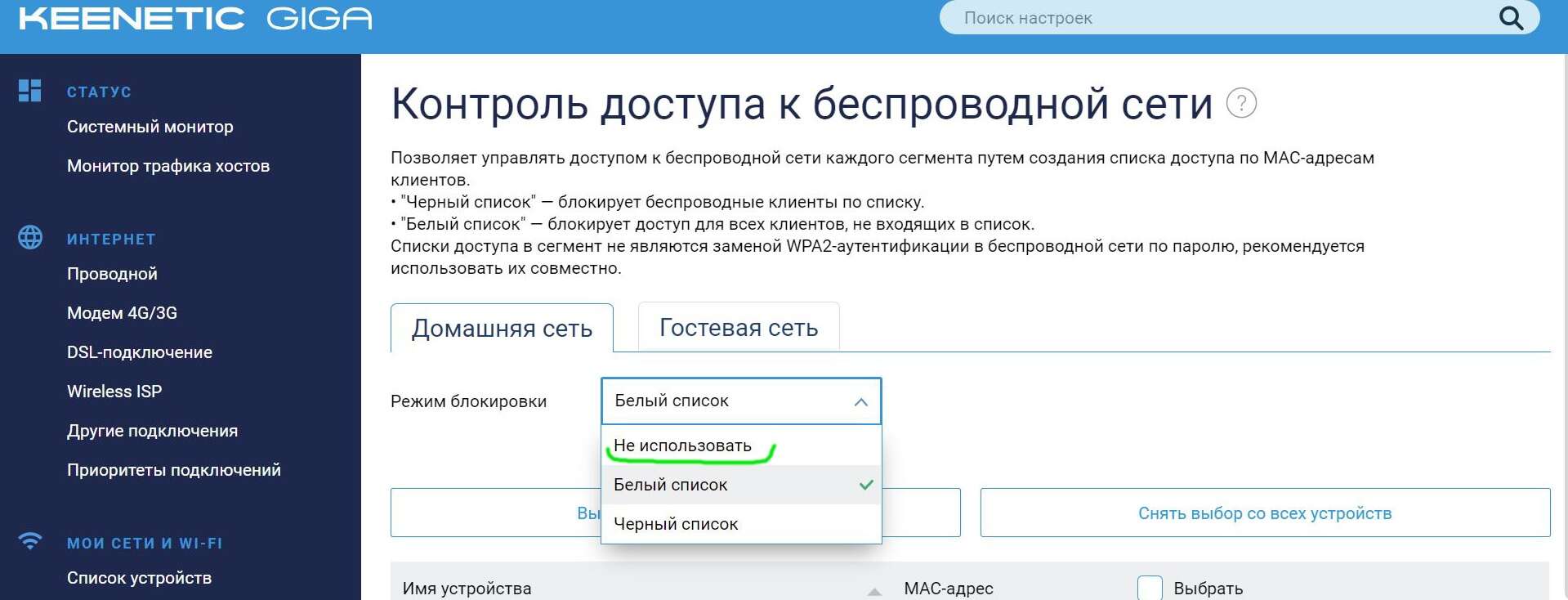The width and height of the screenshot is (1568, 600).
Task: Click the Keenetic Giga logo
Action: click(195, 18)
